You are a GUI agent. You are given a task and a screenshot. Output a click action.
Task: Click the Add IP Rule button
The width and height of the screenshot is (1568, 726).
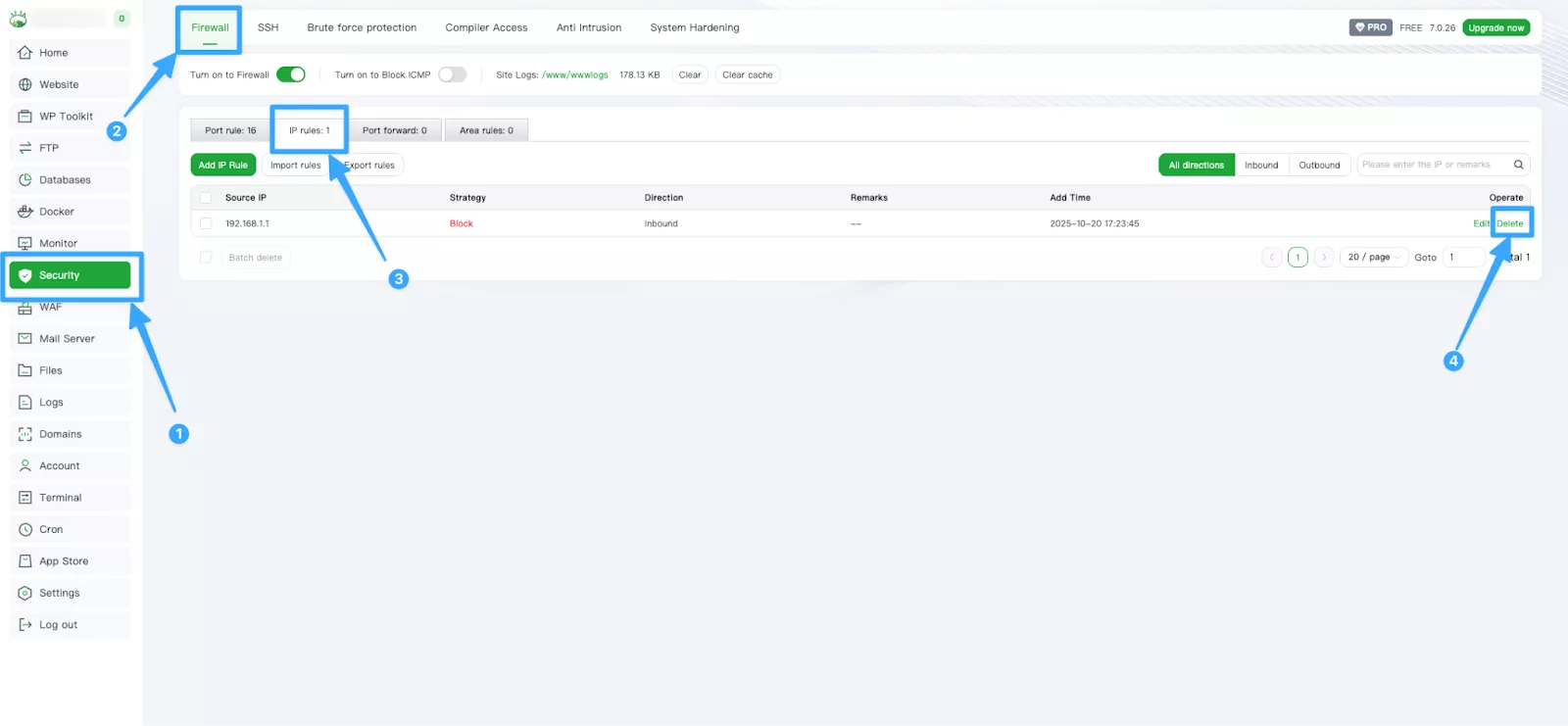coord(223,165)
